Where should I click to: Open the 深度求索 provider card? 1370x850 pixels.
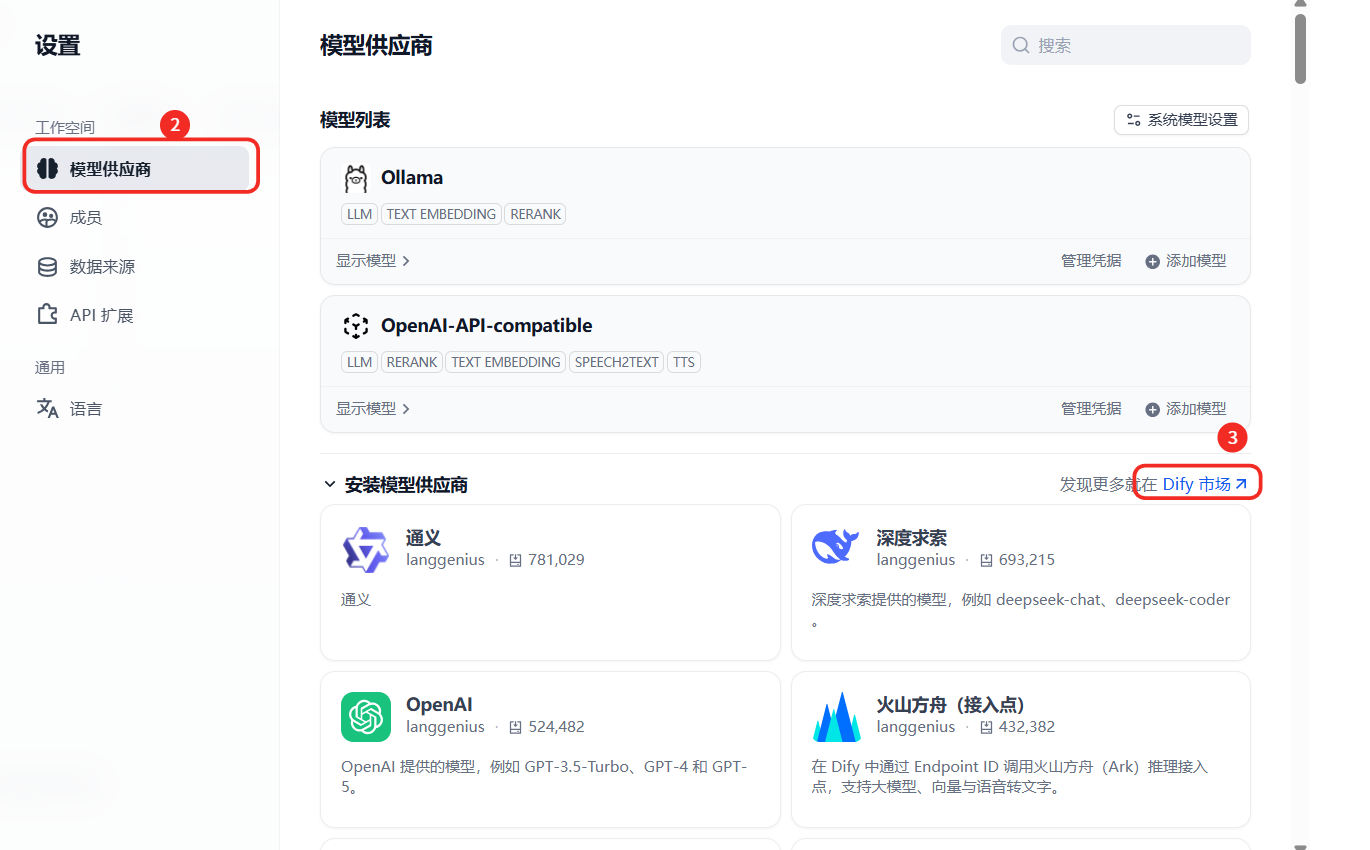pyautogui.click(x=1021, y=582)
